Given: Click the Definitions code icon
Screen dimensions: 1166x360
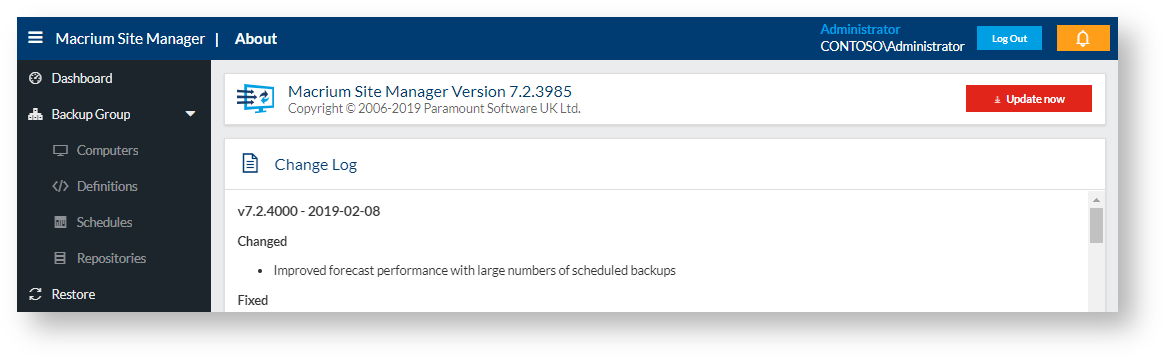Looking at the screenshot, I should pyautogui.click(x=60, y=187).
